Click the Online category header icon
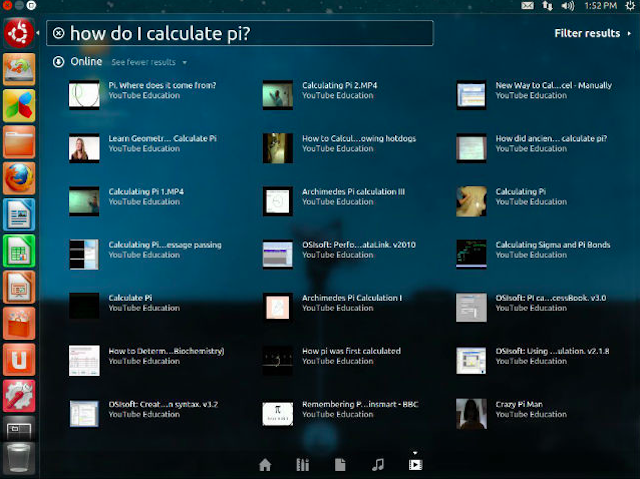This screenshot has height=479, width=640. coord(58,62)
